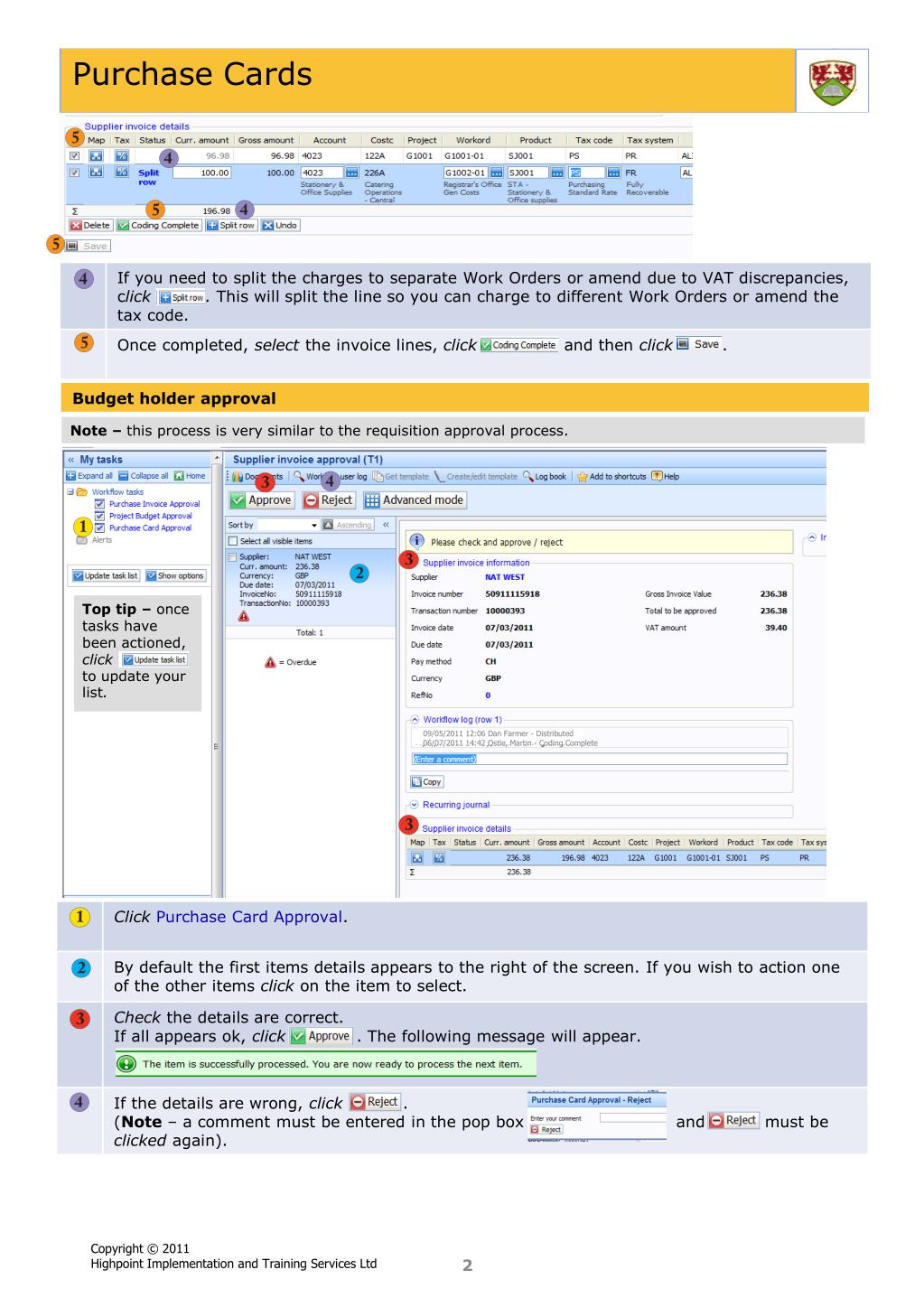
Task: Expand the Recurring journal section
Action: (x=417, y=805)
